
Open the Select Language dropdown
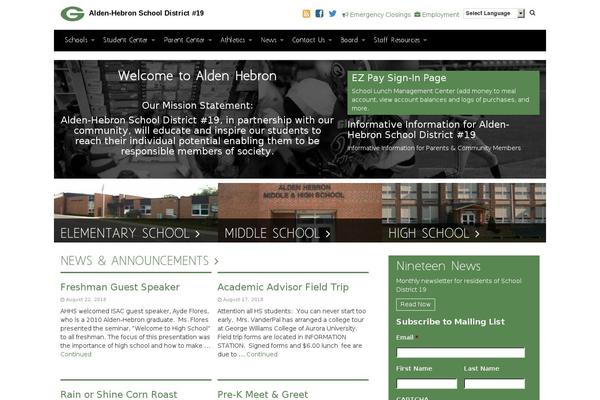pyautogui.click(x=494, y=13)
